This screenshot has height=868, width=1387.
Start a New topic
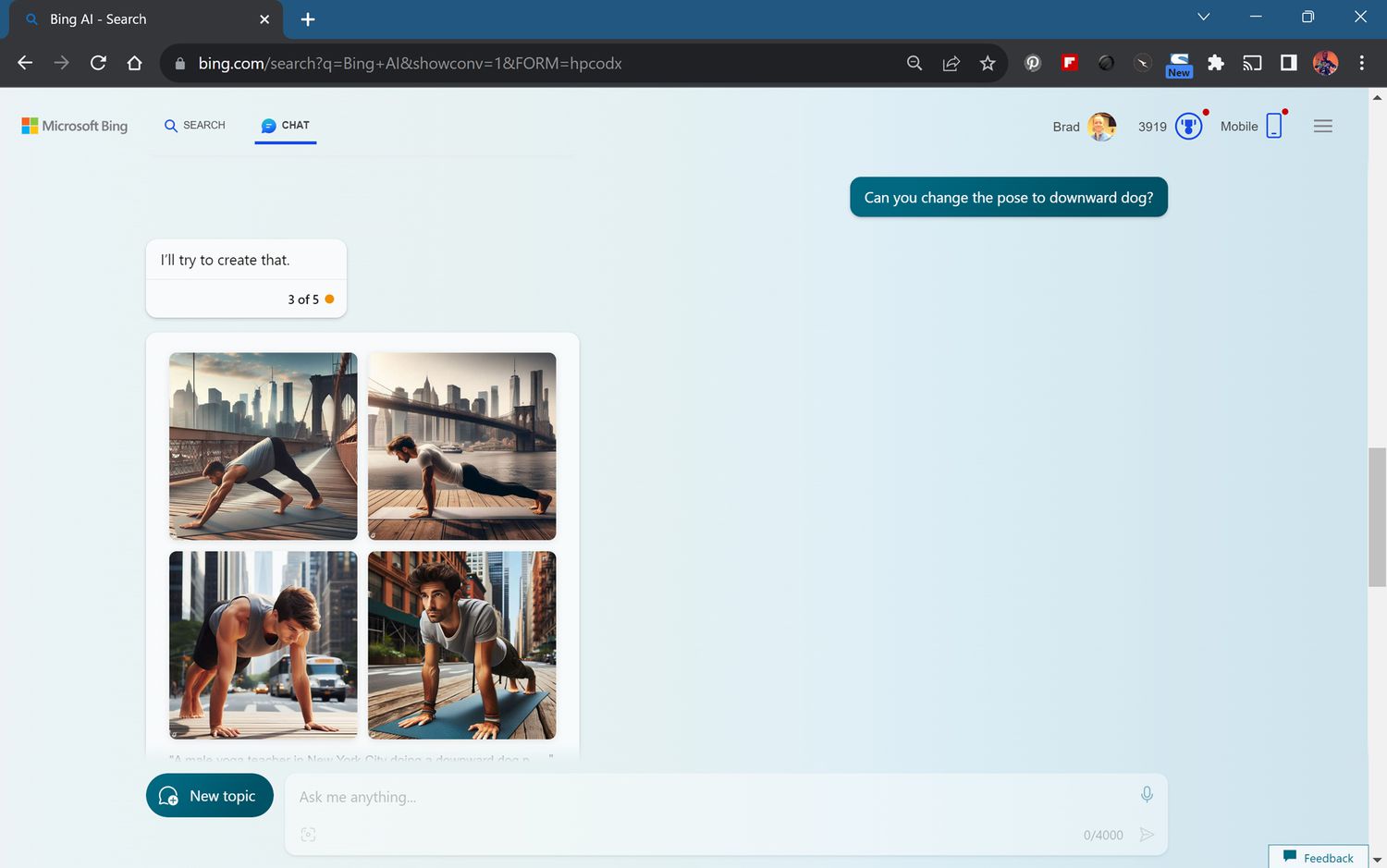coord(210,796)
